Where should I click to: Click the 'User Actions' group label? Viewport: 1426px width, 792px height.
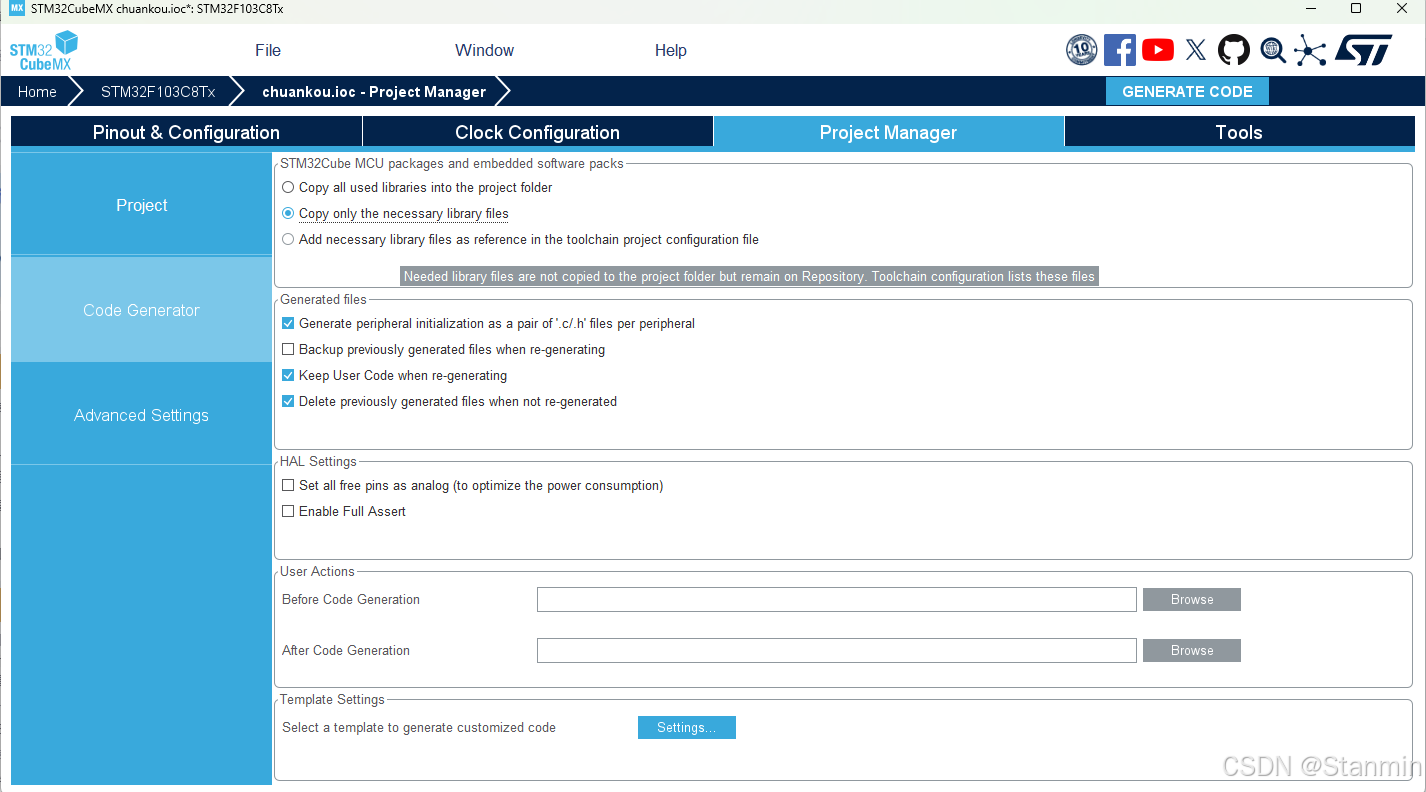coord(317,571)
